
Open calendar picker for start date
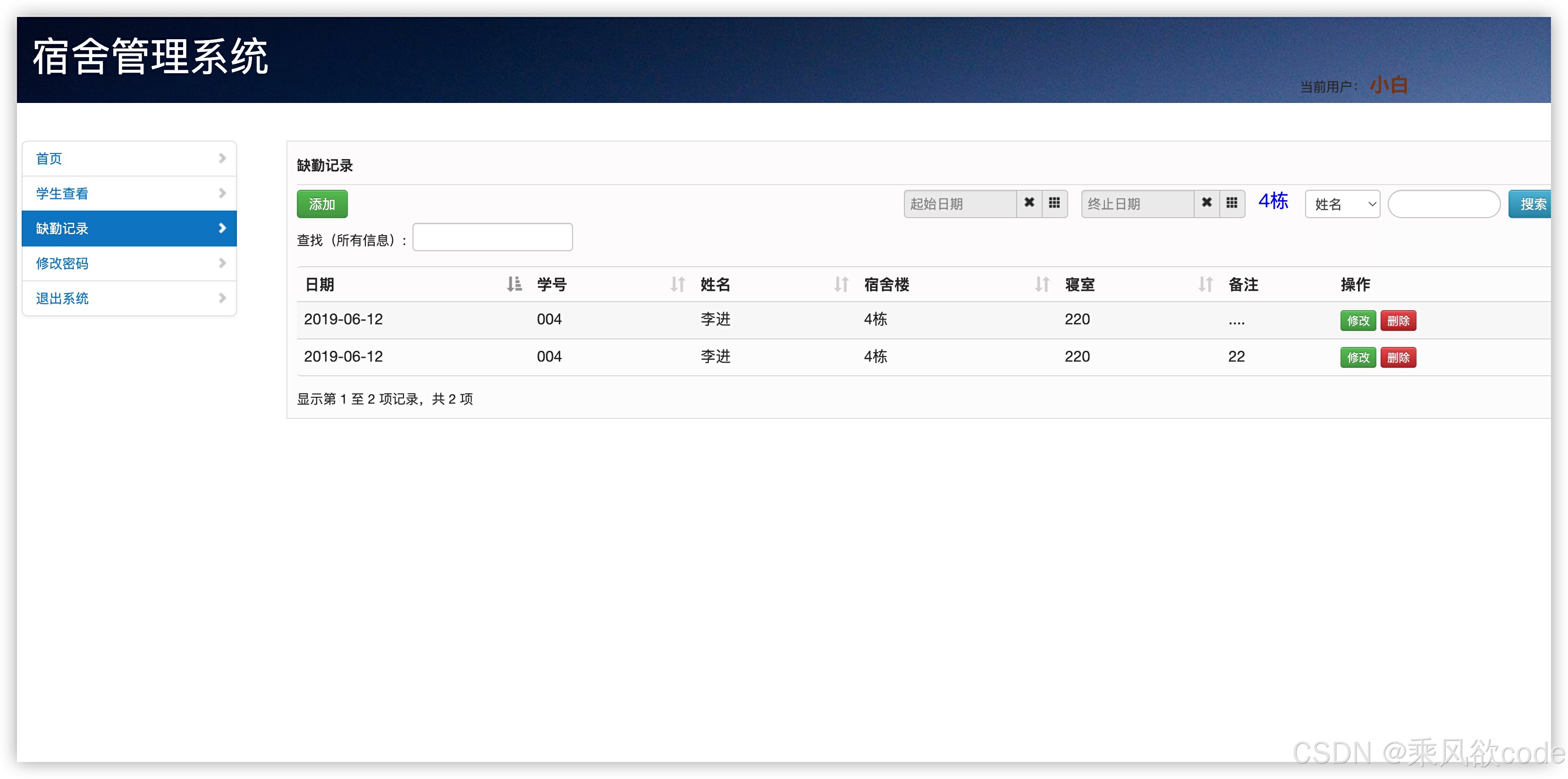(x=1054, y=203)
